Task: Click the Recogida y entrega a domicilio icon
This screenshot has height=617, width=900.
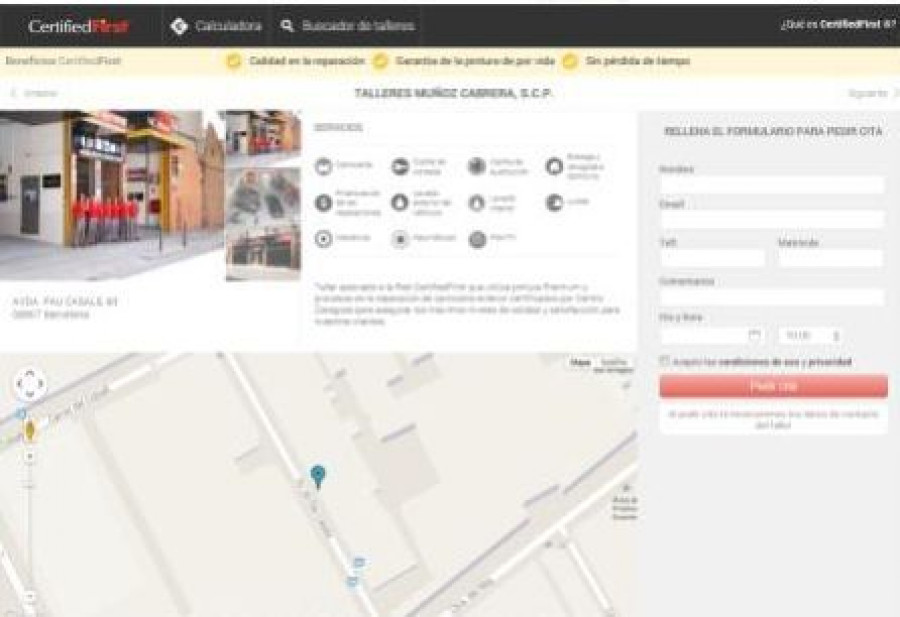Action: pyautogui.click(x=554, y=166)
